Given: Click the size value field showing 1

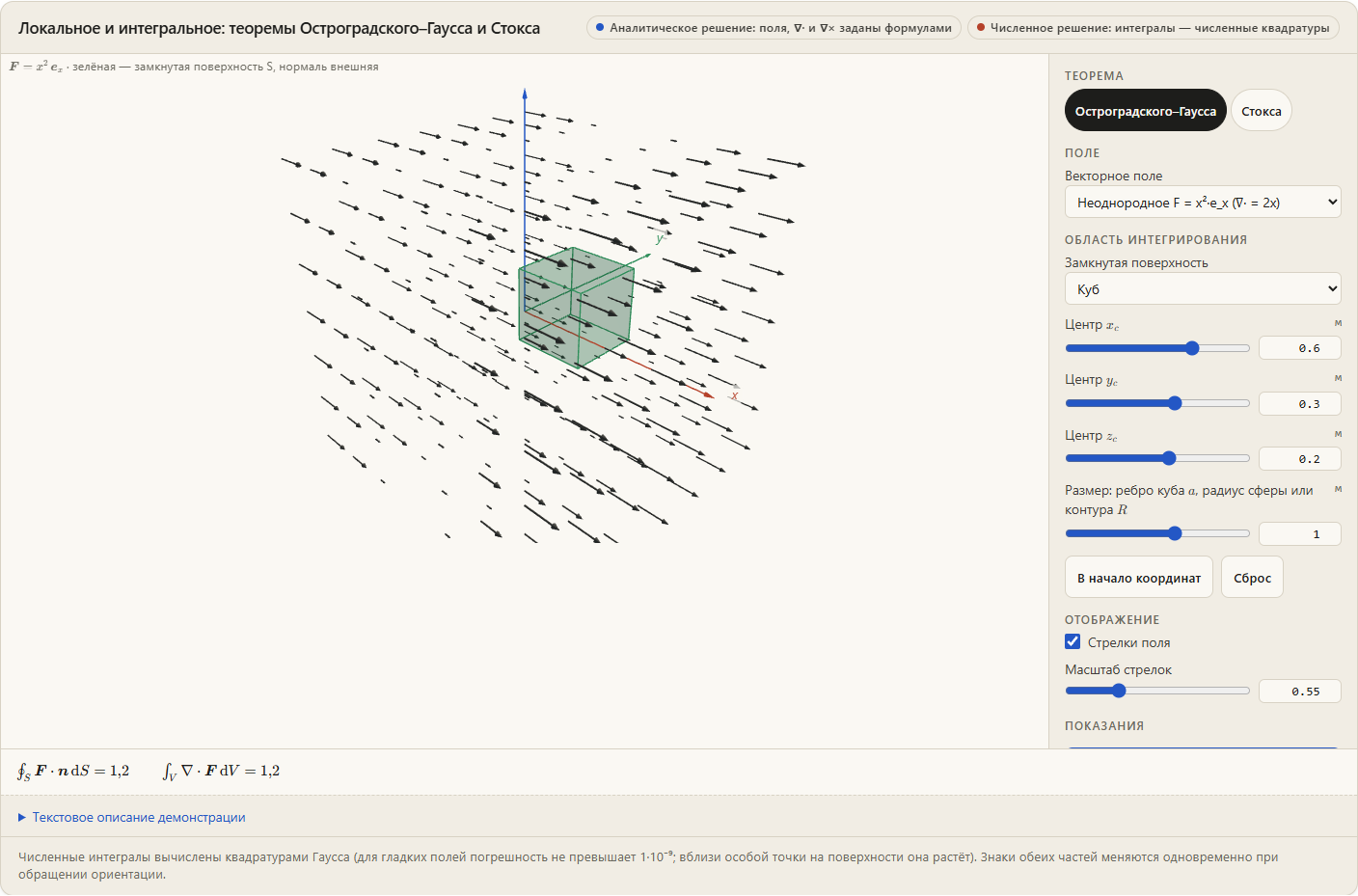Looking at the screenshot, I should point(1299,534).
